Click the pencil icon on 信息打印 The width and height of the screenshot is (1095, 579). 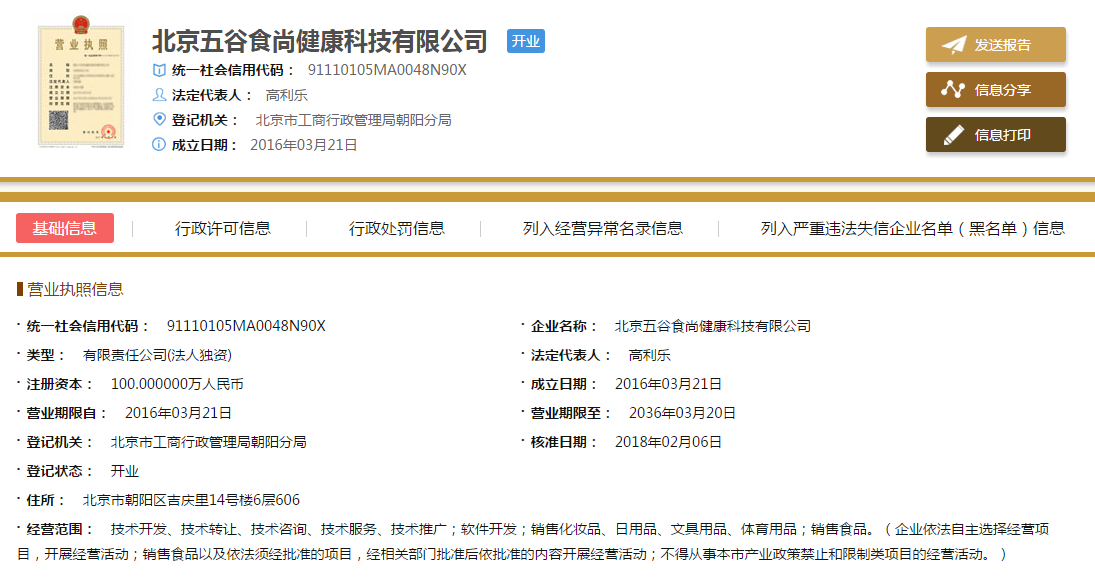pos(953,135)
